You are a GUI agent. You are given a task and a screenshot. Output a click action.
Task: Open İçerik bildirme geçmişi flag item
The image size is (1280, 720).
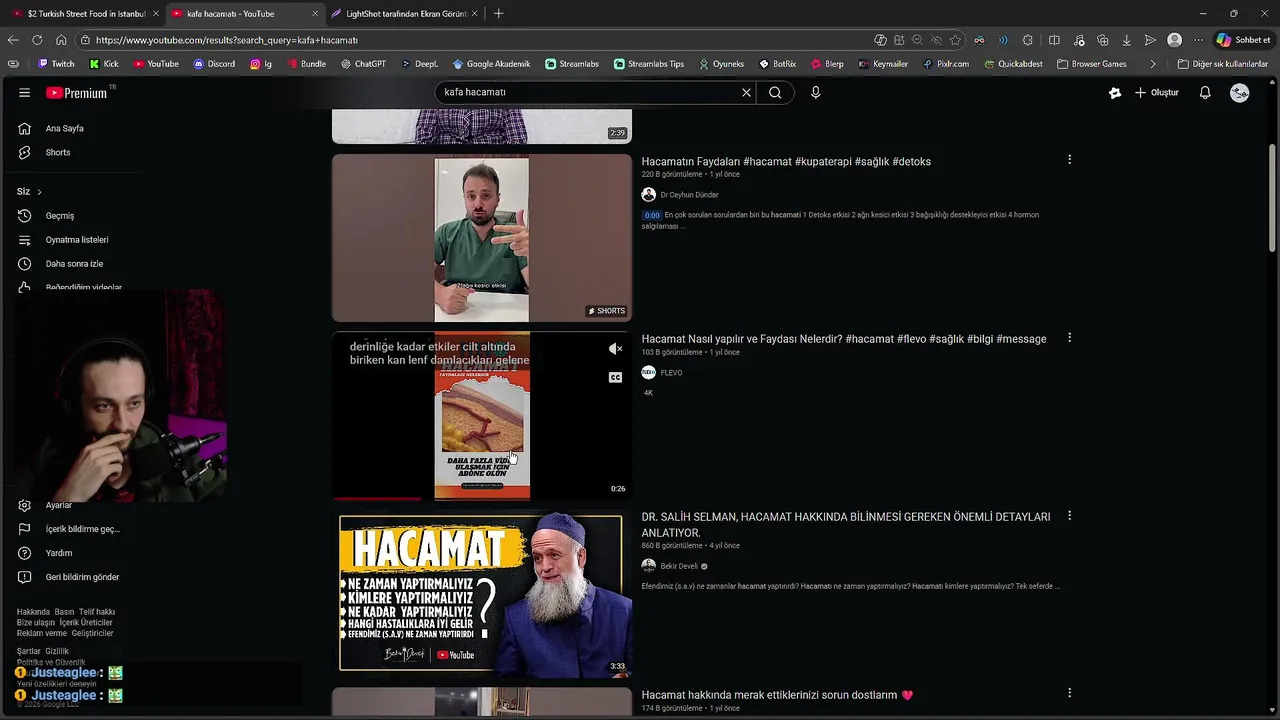(x=82, y=529)
